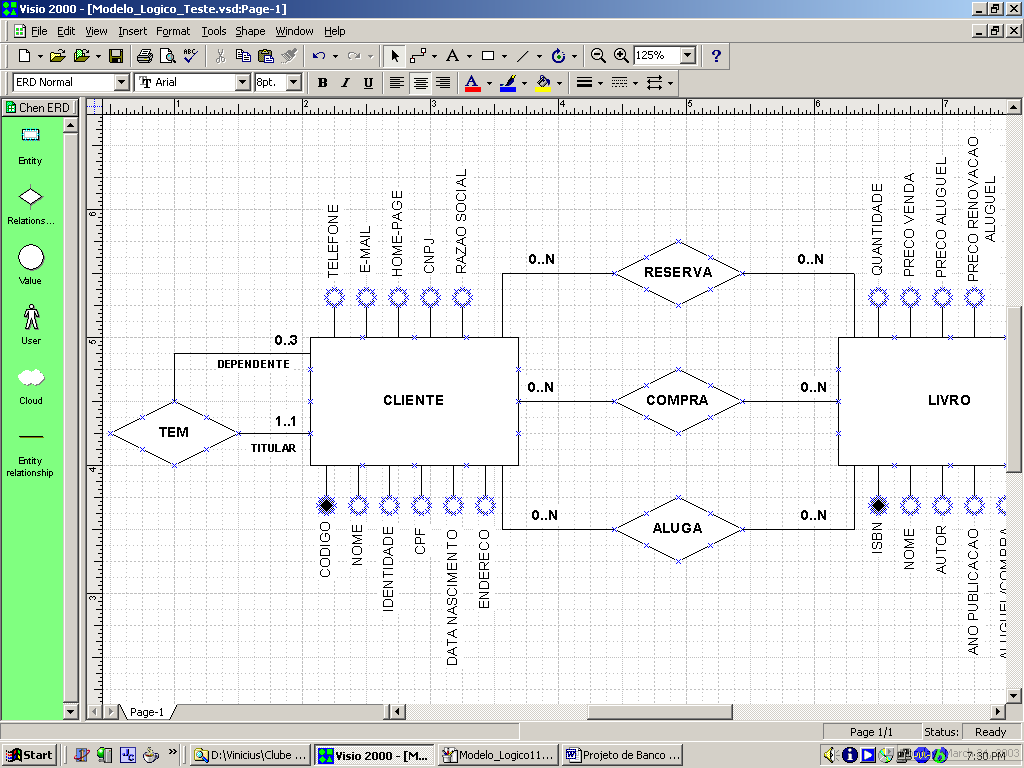Click the Spelling check icon
1024x768 pixels.
(190, 56)
